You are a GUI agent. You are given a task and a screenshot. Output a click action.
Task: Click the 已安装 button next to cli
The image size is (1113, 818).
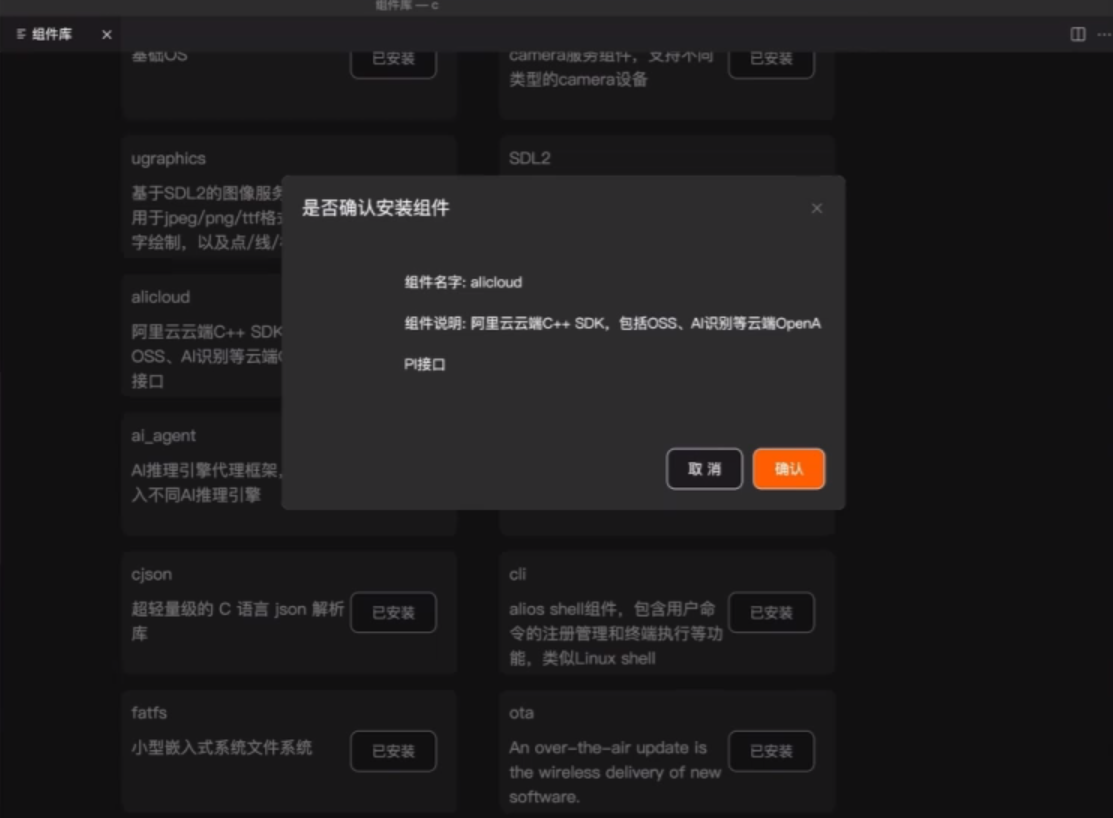(x=771, y=613)
